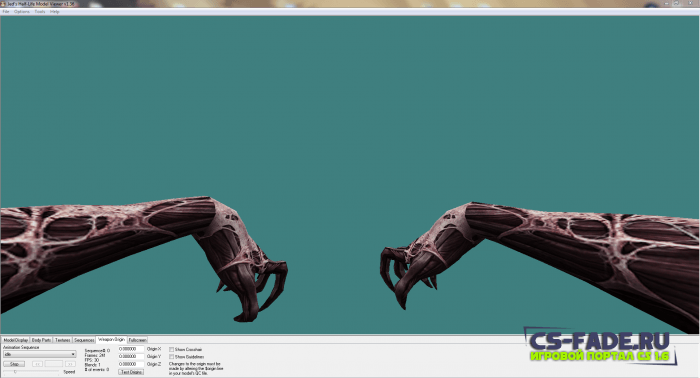Open the File menu

(x=6, y=12)
